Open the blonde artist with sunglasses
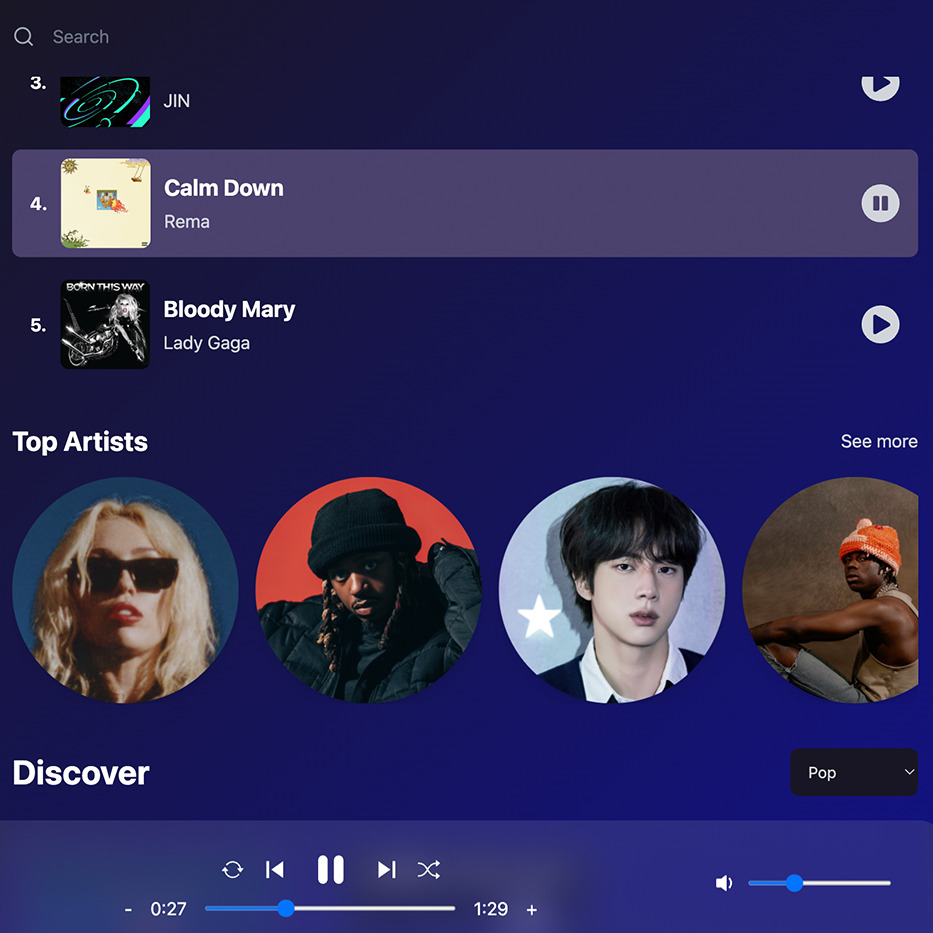933x933 pixels. (x=126, y=590)
